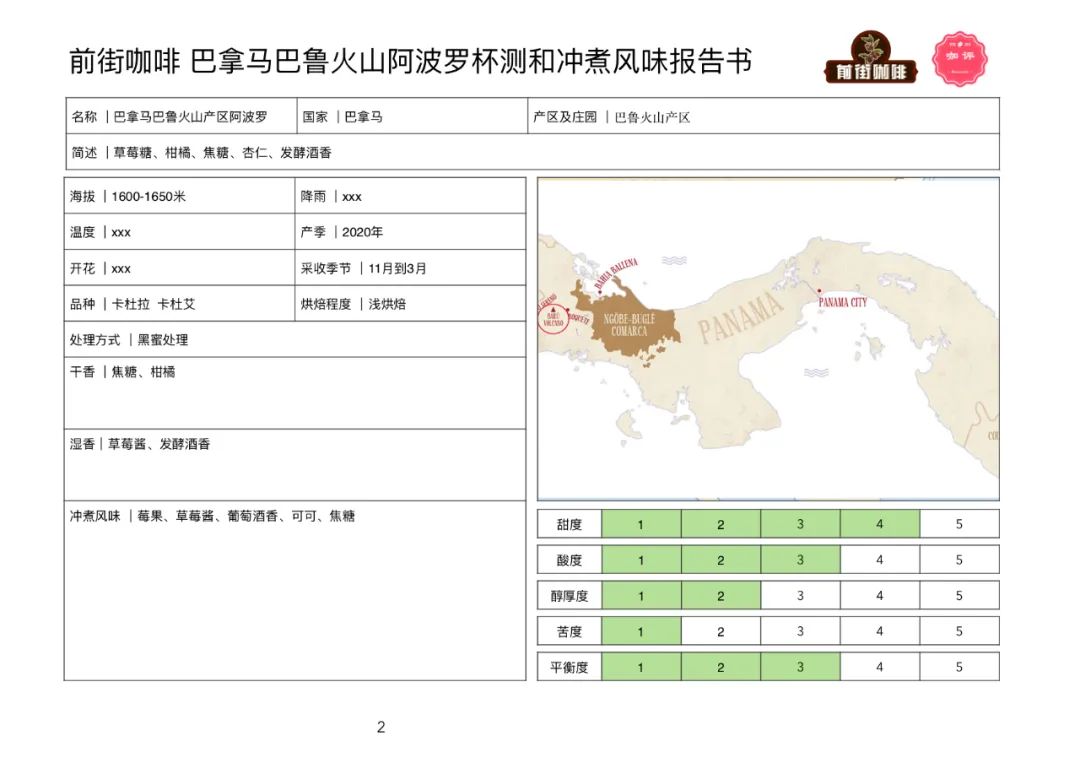Select score 4 in the 甜度 row
The image size is (1080, 763).
[880, 524]
